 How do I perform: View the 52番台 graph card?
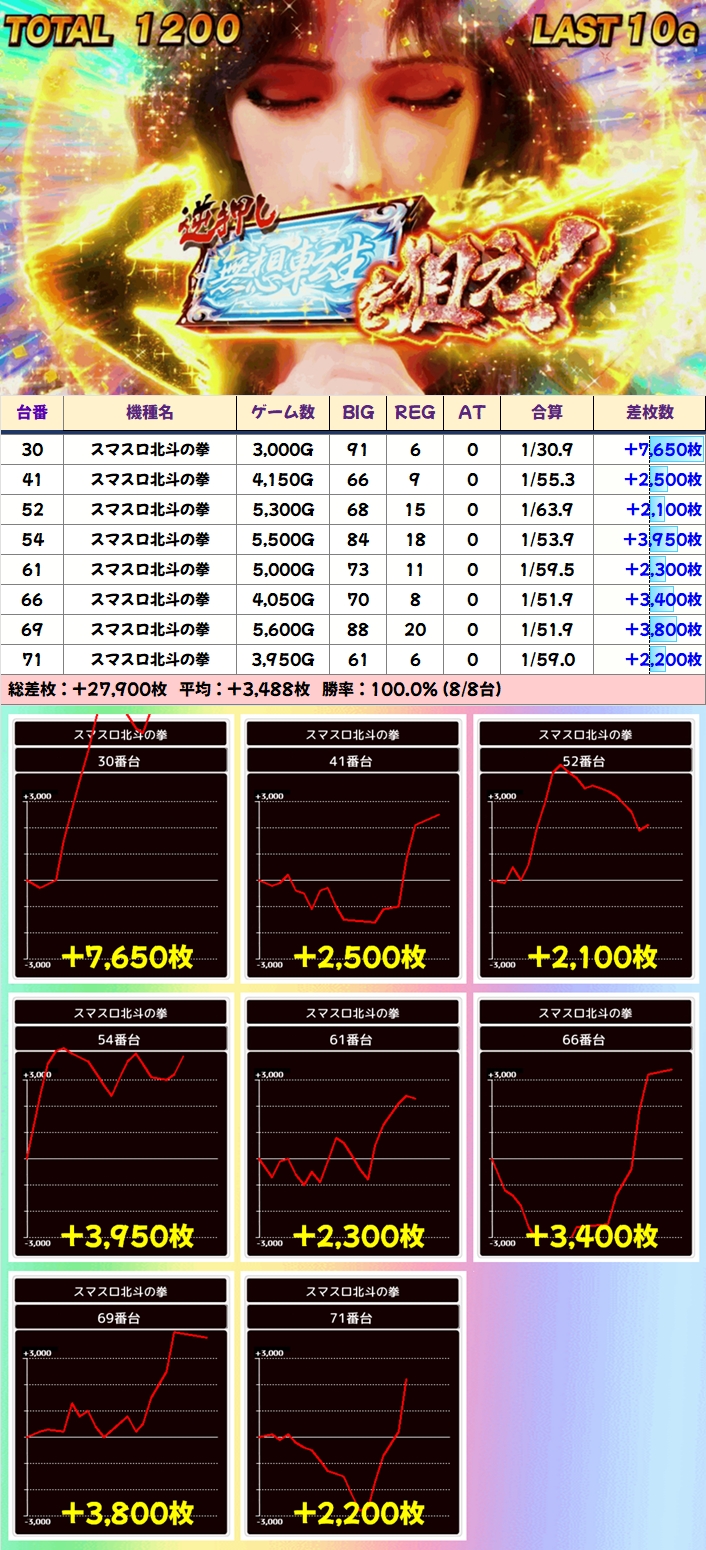click(585, 850)
